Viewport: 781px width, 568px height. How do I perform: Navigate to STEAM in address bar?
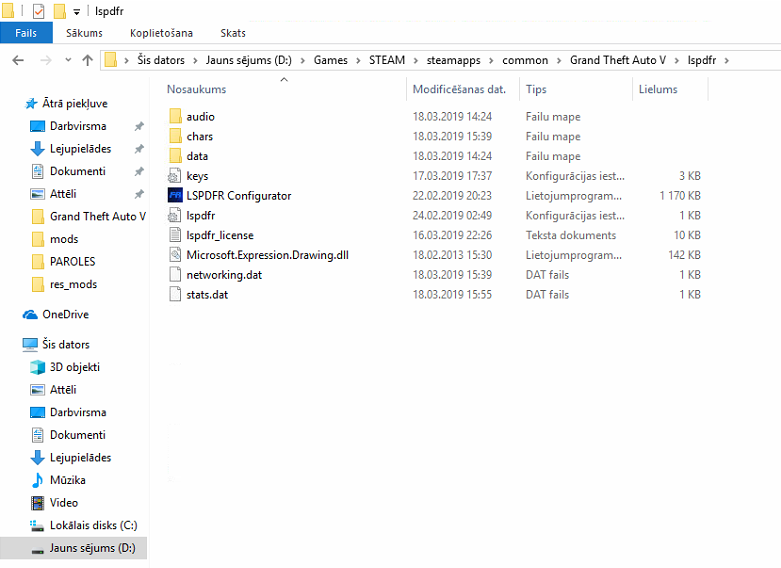pyautogui.click(x=387, y=60)
